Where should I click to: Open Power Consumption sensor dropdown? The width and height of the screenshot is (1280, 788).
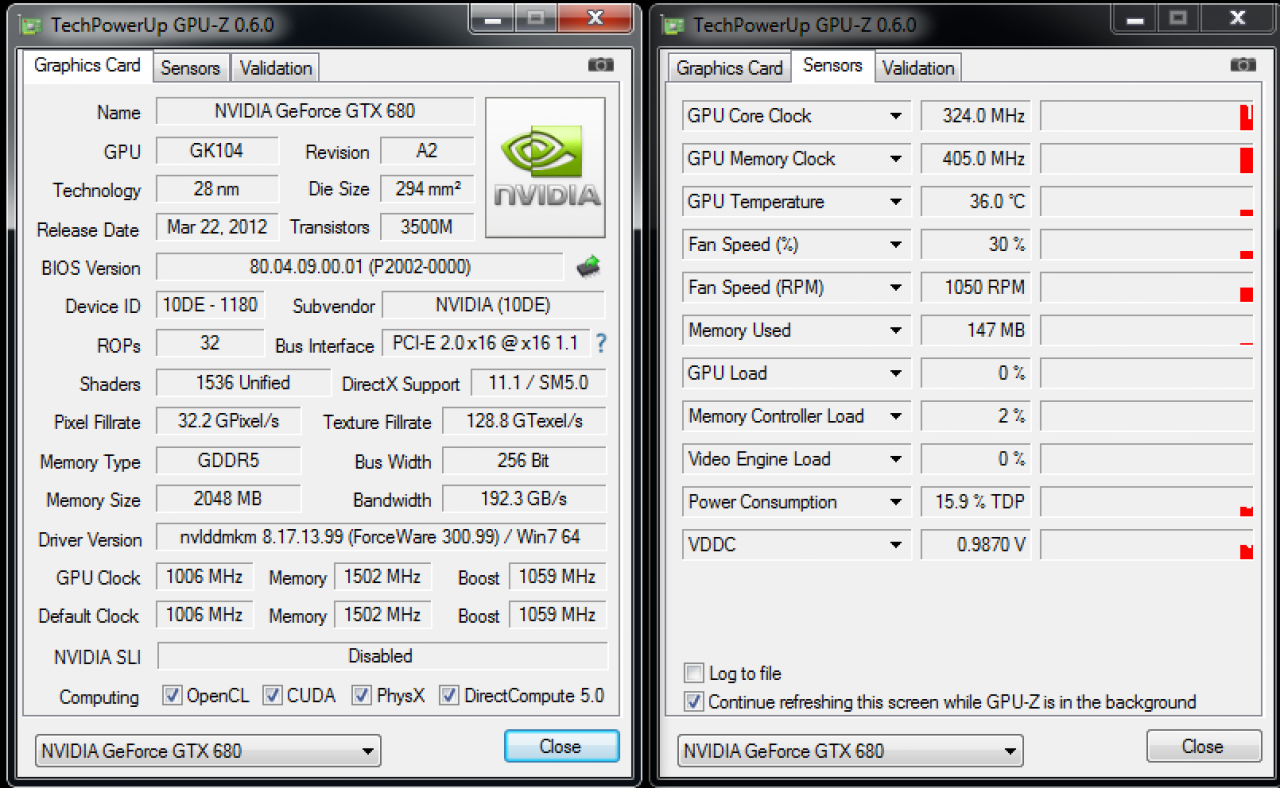tap(896, 503)
